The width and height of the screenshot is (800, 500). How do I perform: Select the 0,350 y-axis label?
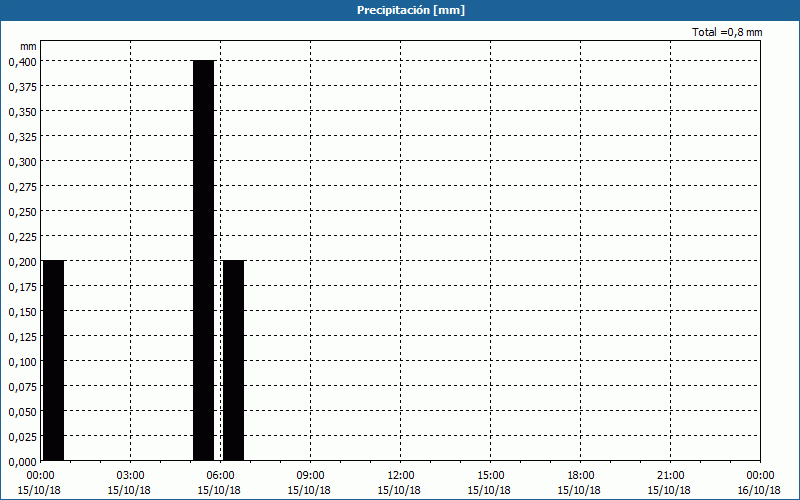coord(23,112)
